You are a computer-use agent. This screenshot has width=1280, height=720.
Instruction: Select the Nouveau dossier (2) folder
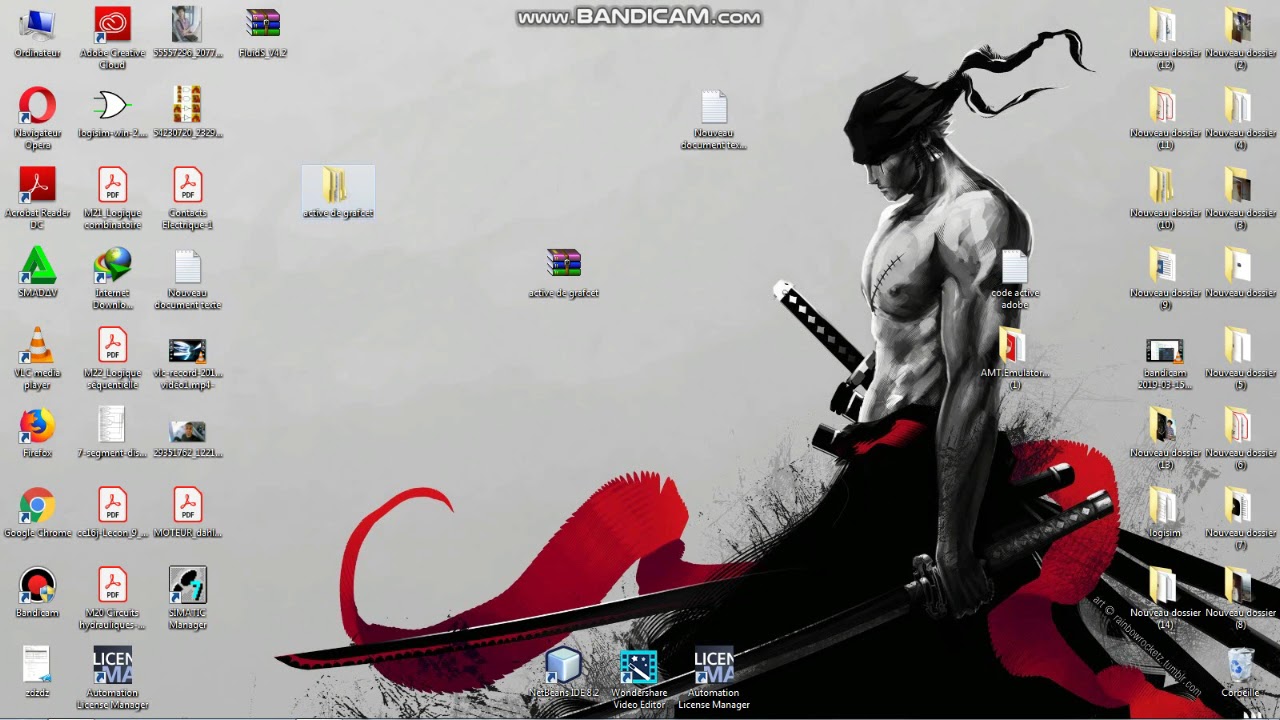[x=1240, y=38]
